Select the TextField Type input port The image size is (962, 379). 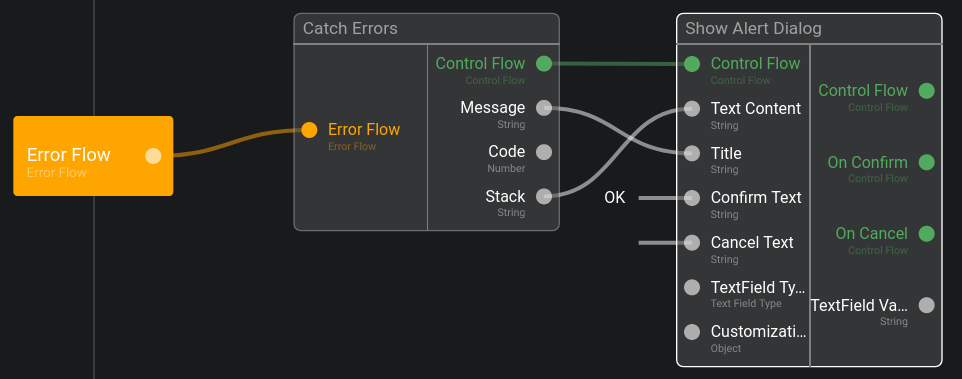click(x=692, y=287)
